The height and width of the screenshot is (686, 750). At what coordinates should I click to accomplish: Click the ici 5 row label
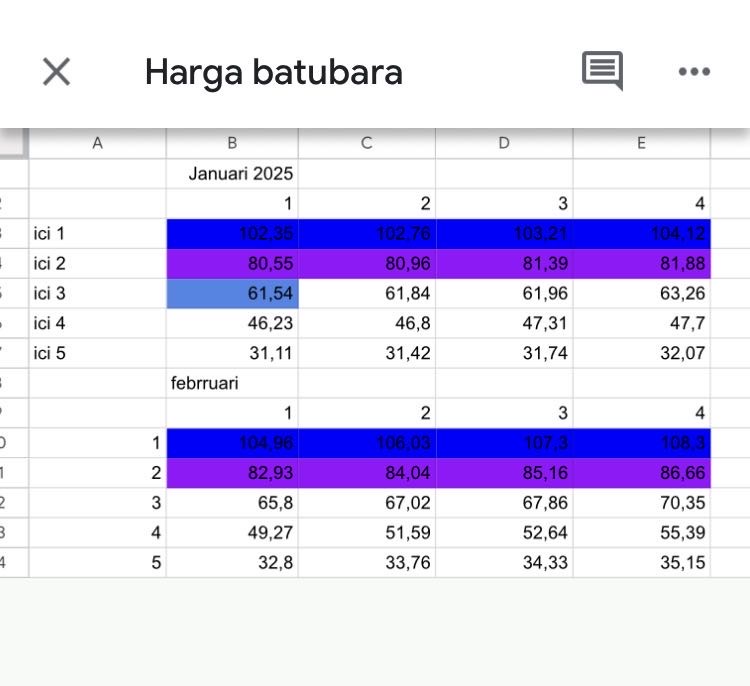pyautogui.click(x=97, y=354)
